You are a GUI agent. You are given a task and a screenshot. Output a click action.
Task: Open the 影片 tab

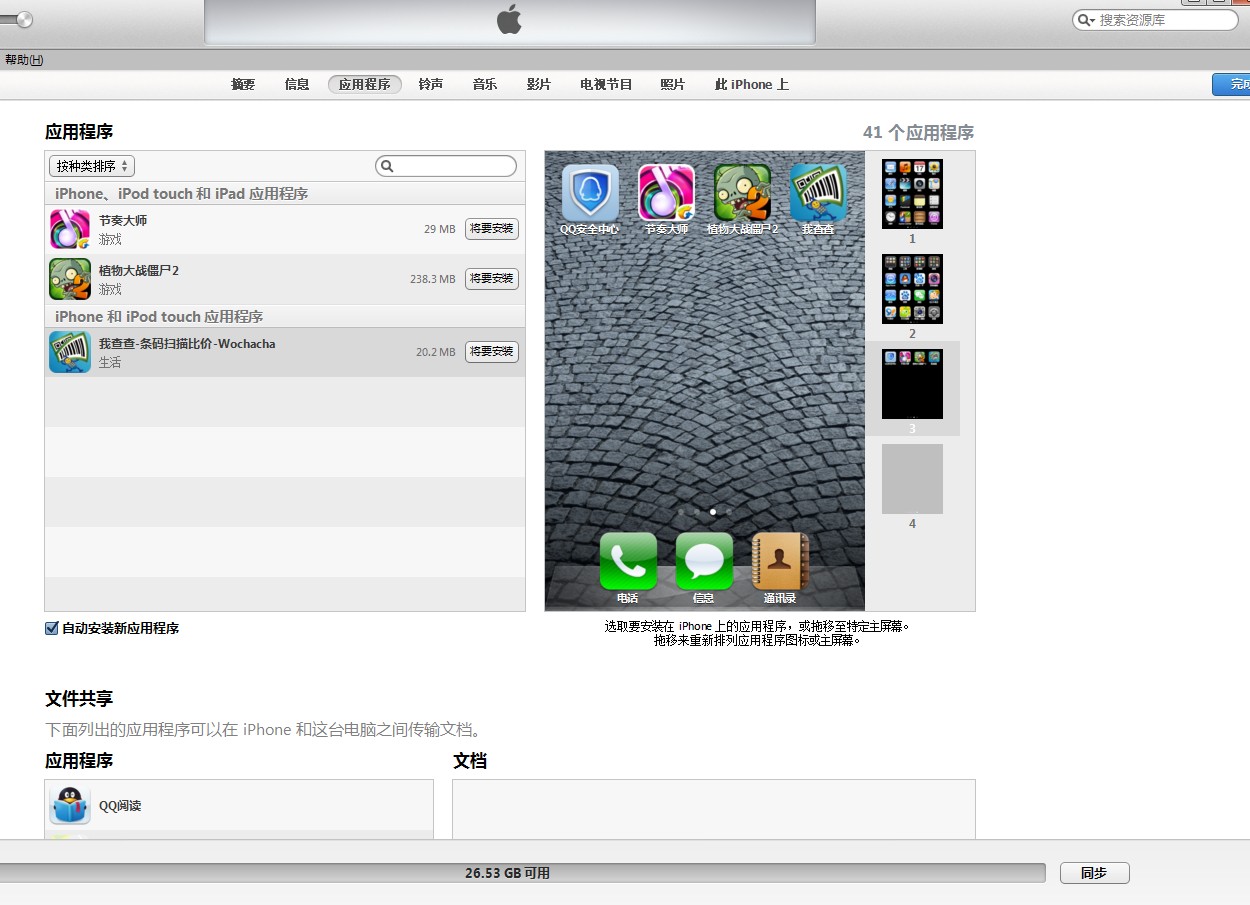pos(539,85)
